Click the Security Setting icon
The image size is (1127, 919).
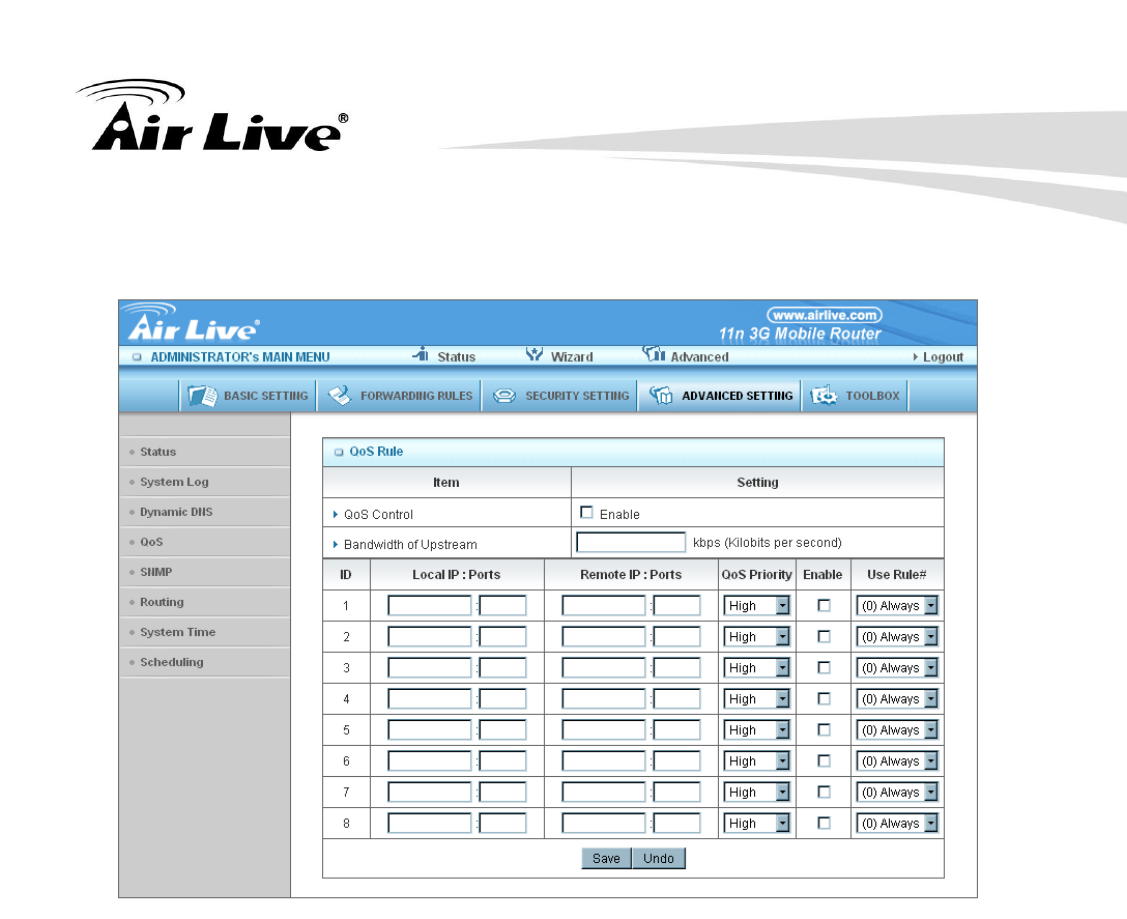click(x=504, y=396)
